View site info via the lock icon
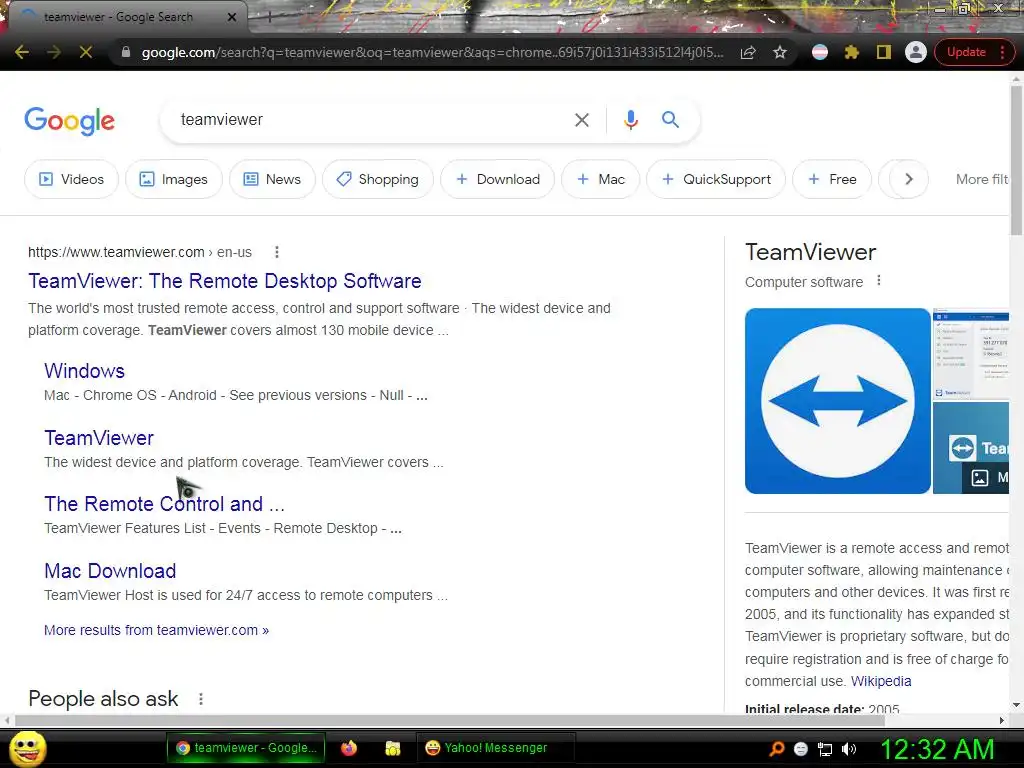The width and height of the screenshot is (1024, 768). coord(126,52)
